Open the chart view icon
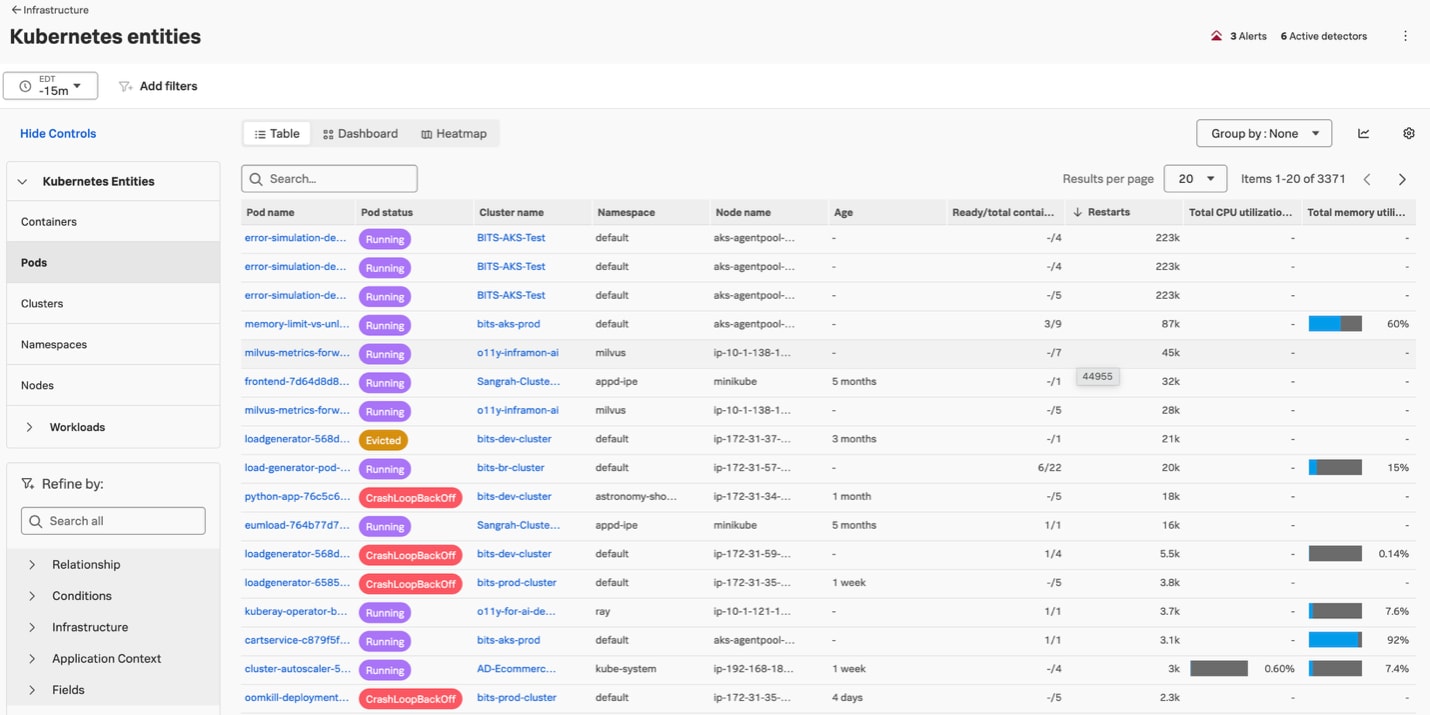 [x=1363, y=133]
